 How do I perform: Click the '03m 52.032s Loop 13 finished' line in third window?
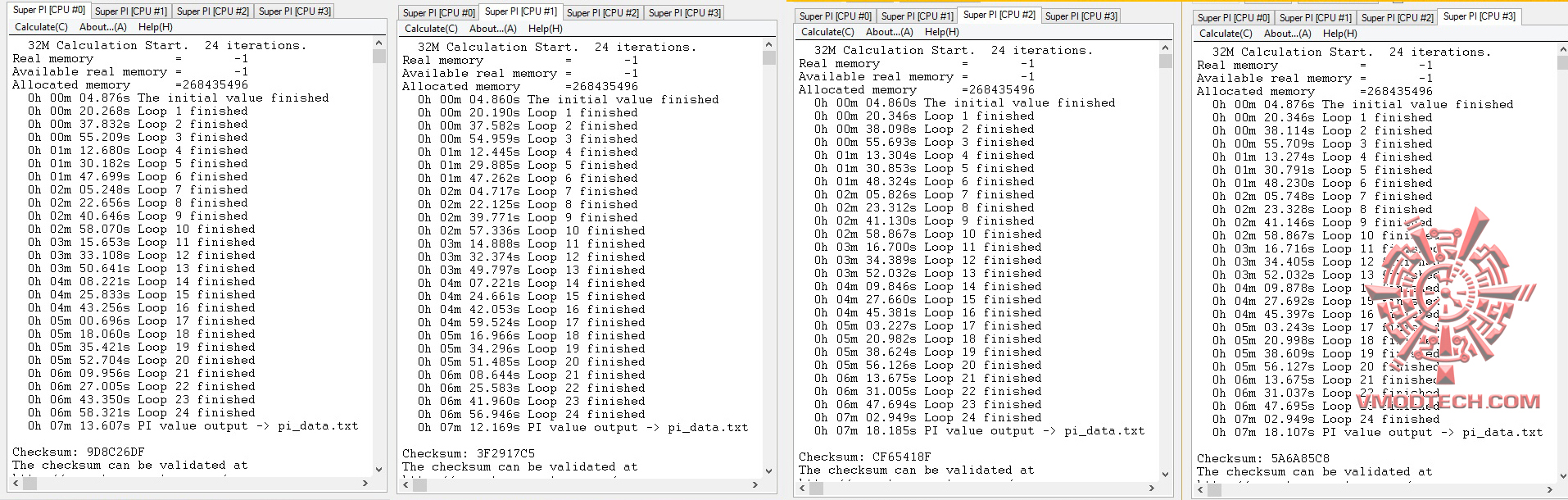[927, 273]
